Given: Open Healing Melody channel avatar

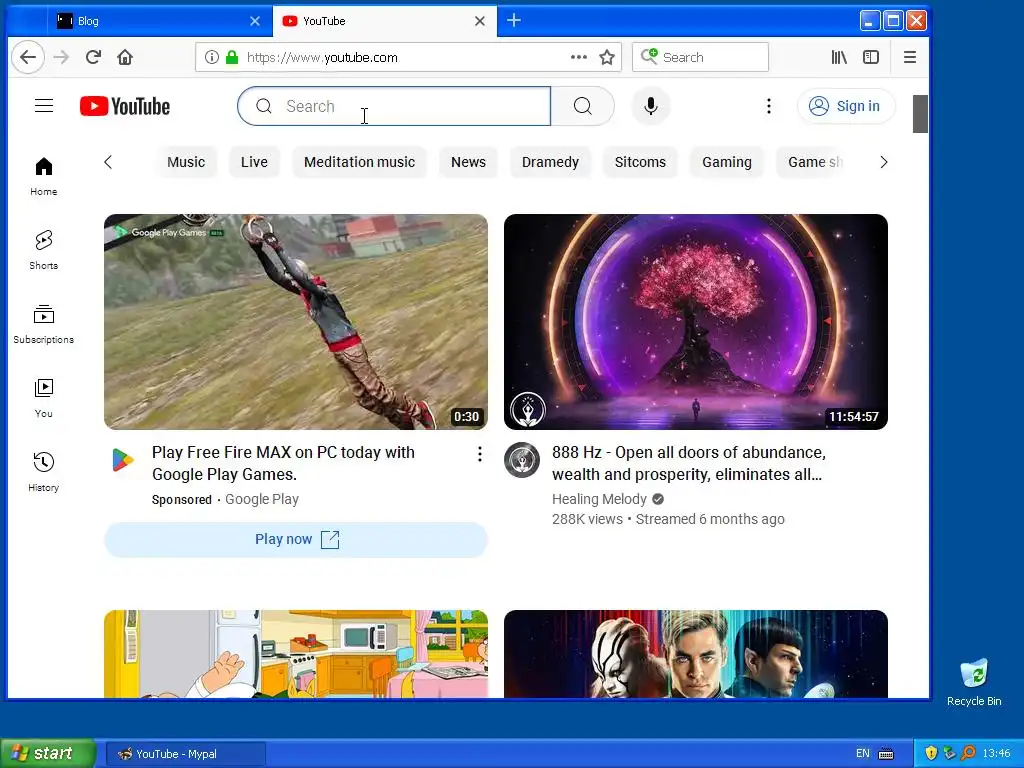Looking at the screenshot, I should click(522, 460).
